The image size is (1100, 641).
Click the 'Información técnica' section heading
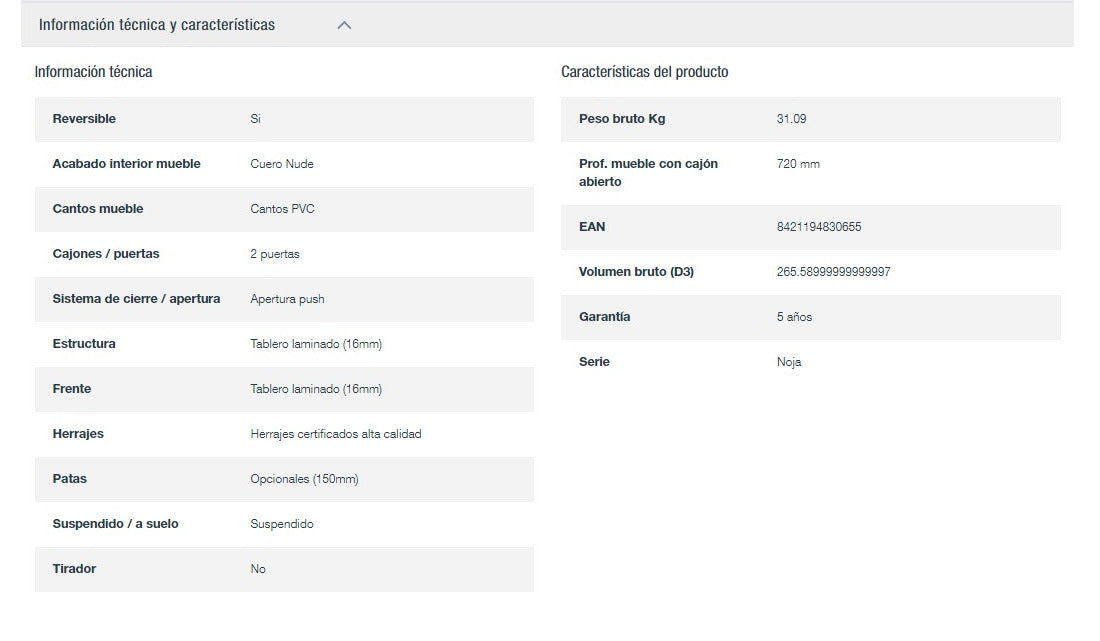pos(93,72)
